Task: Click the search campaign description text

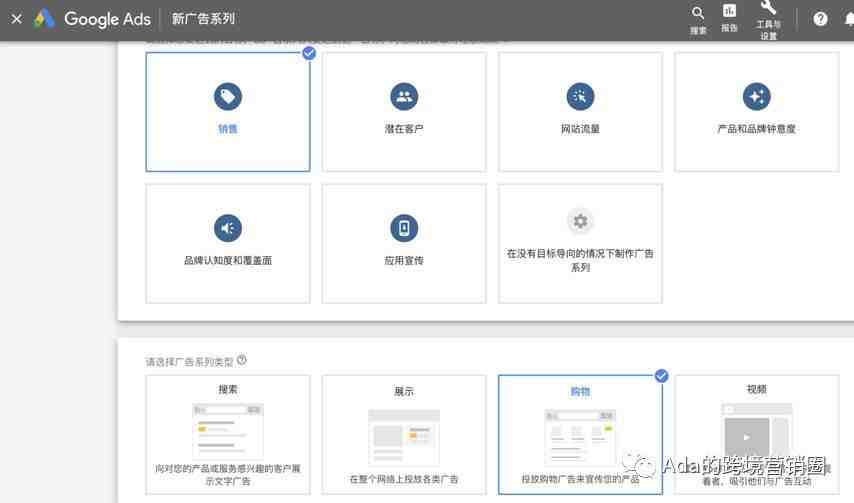Action: click(228, 475)
